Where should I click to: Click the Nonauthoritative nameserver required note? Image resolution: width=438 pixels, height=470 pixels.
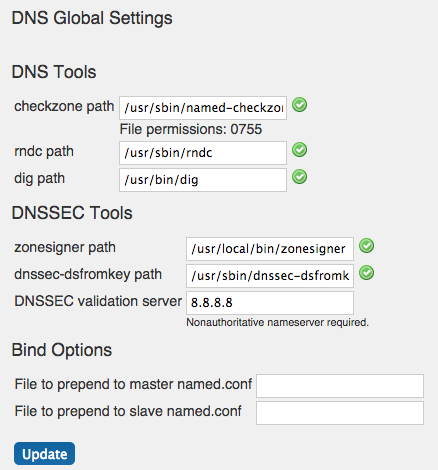[x=277, y=323]
